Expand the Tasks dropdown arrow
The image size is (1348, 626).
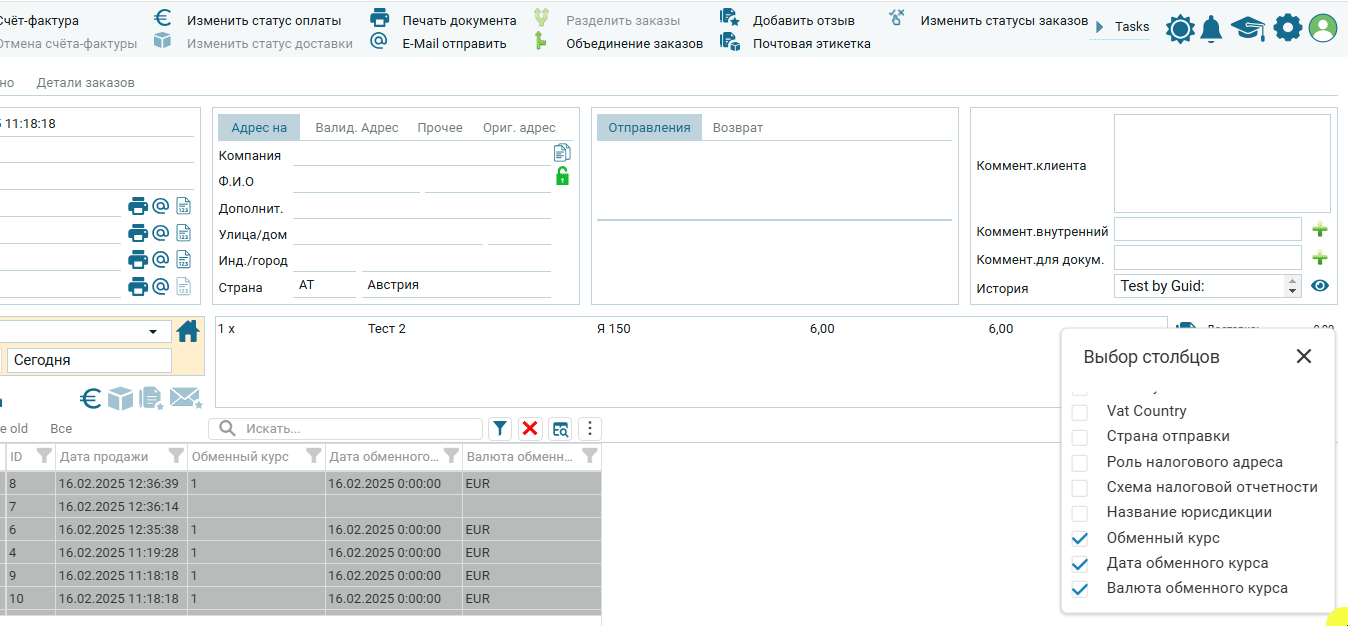(1100, 27)
